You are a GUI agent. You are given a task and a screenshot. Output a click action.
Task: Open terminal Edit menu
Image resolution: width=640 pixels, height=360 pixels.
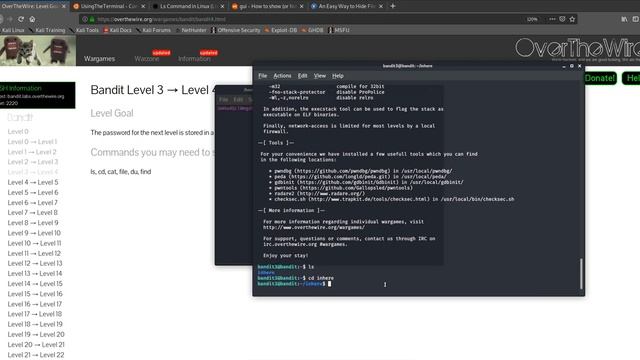302,76
